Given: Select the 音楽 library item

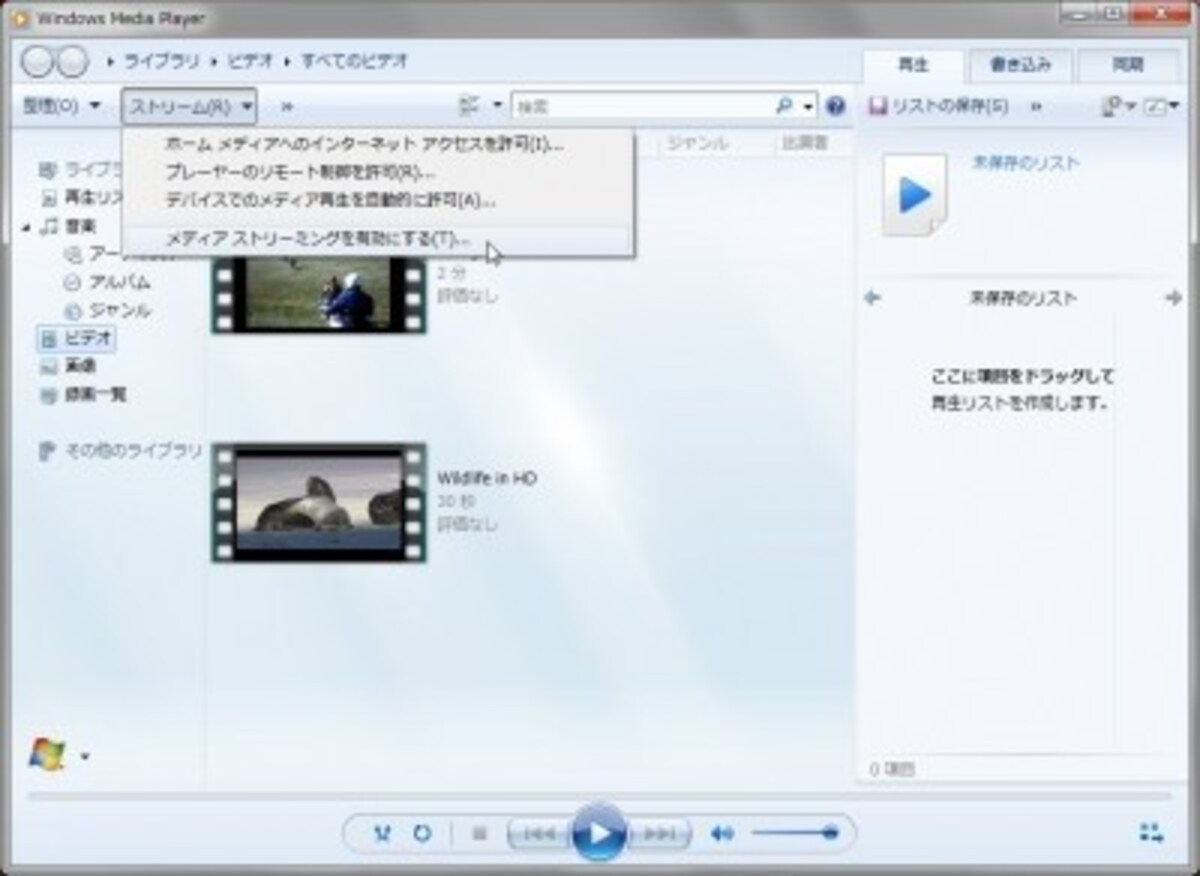Looking at the screenshot, I should click(x=70, y=227).
